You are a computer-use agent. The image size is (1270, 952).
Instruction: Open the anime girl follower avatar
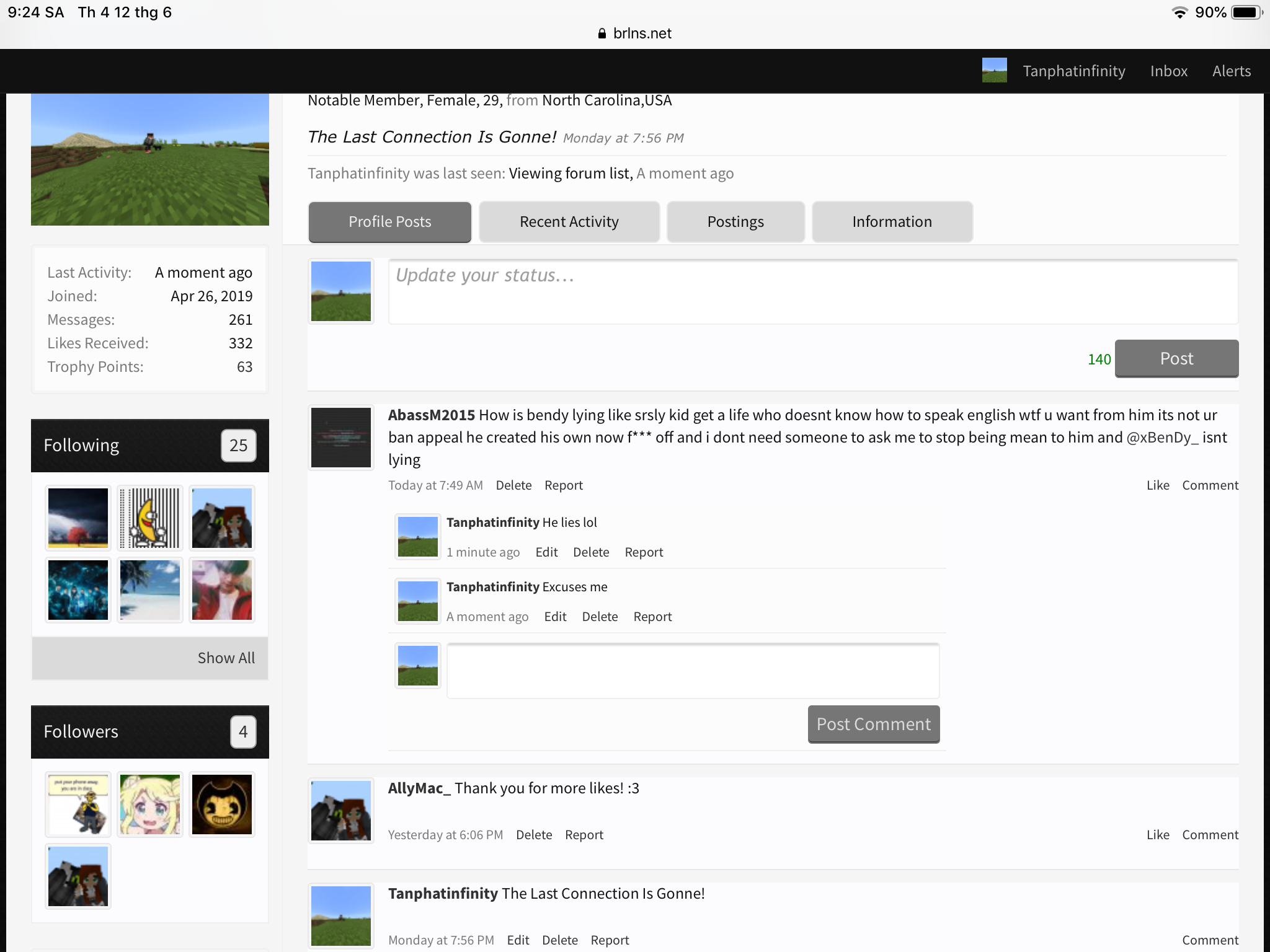(x=150, y=804)
